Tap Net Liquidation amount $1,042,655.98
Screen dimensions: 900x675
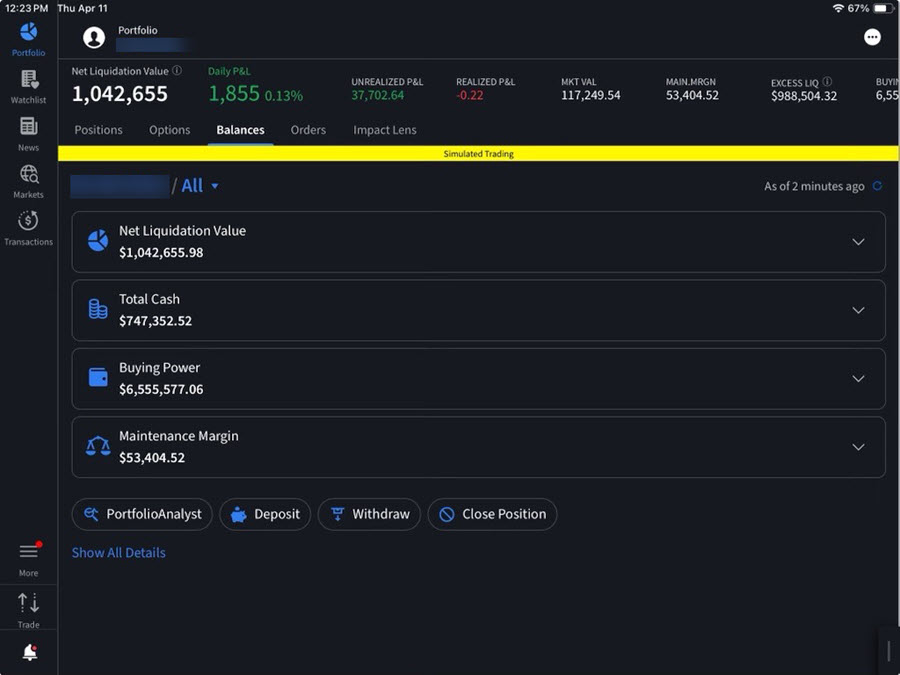coord(161,253)
